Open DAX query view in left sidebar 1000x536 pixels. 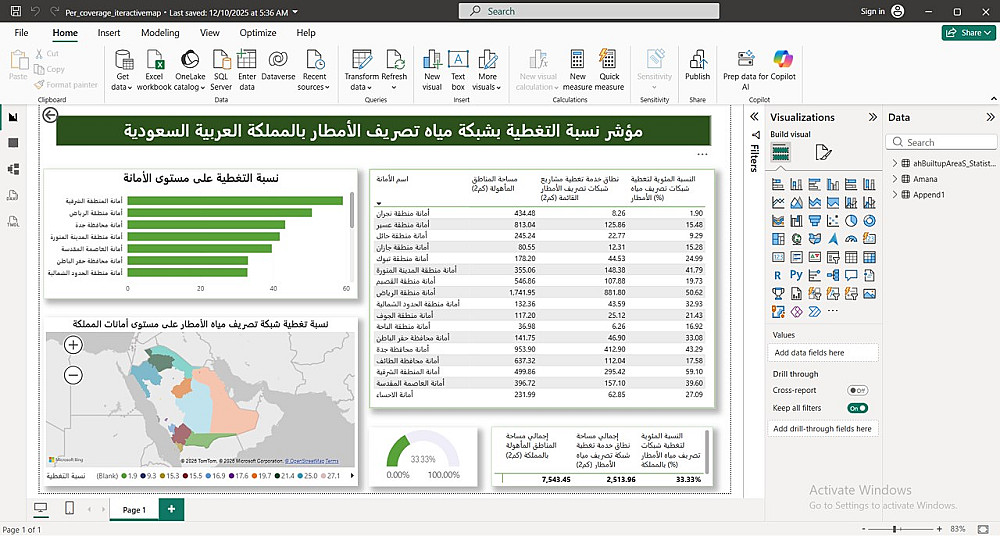(13, 195)
